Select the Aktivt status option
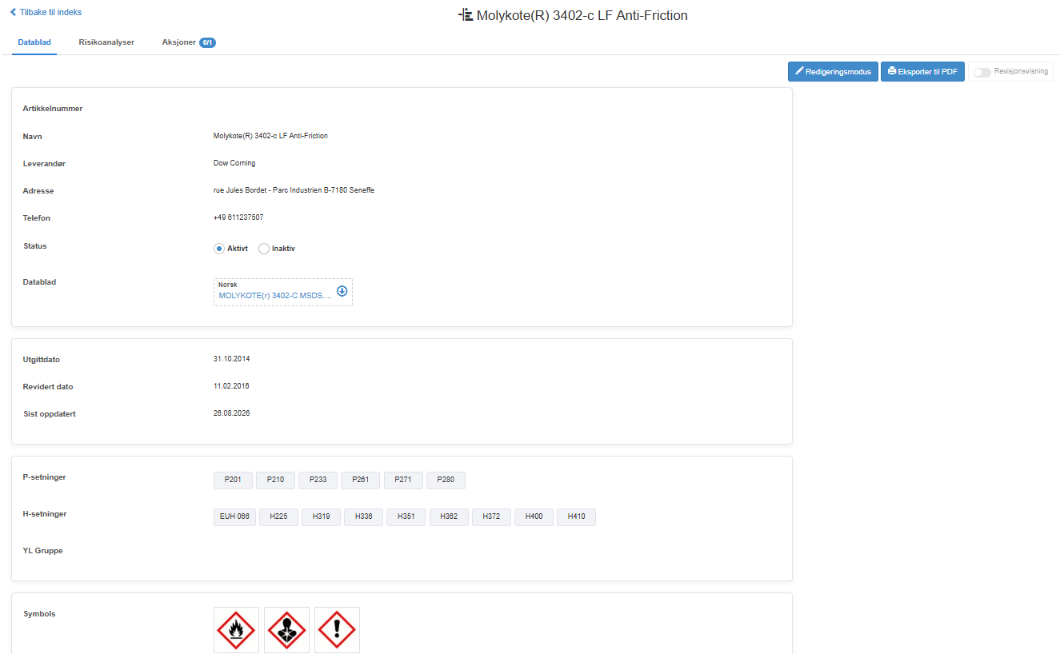The image size is (1060, 654). point(219,248)
